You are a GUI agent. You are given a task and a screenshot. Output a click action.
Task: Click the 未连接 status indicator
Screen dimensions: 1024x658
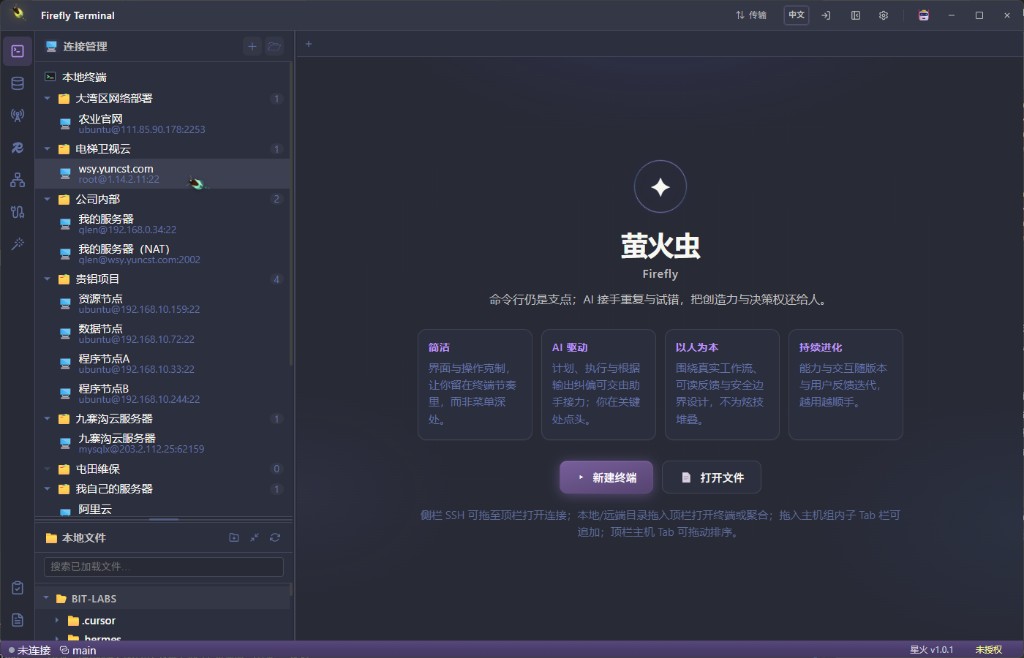pos(29,650)
